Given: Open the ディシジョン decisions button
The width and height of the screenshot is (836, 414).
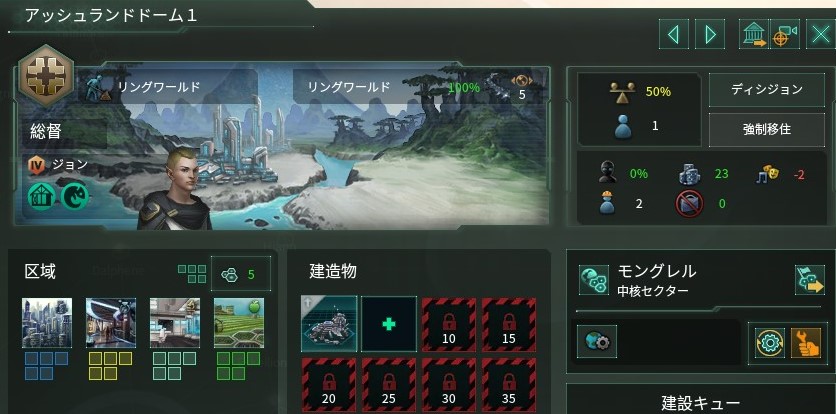Looking at the screenshot, I should coord(767,90).
